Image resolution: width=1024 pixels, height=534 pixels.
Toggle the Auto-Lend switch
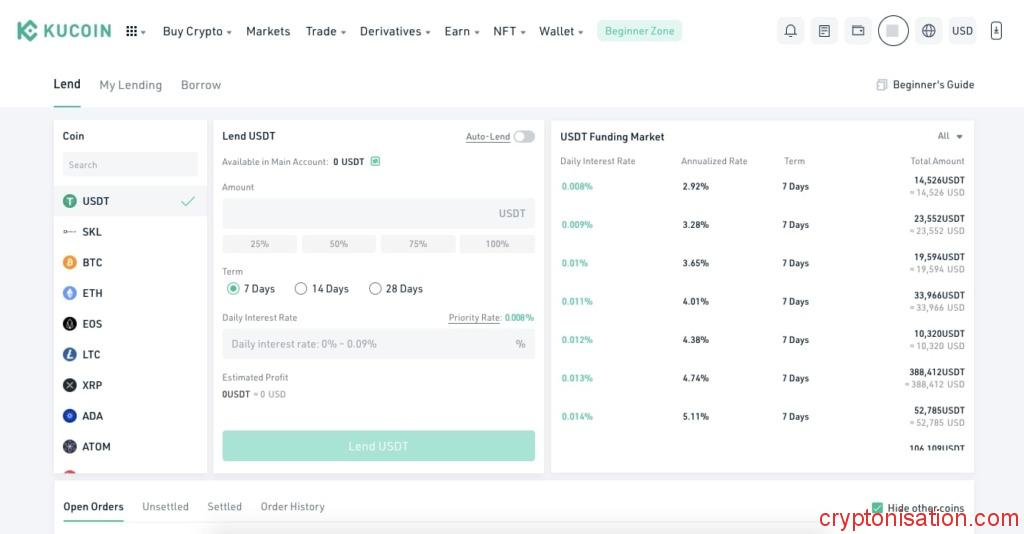(524, 137)
